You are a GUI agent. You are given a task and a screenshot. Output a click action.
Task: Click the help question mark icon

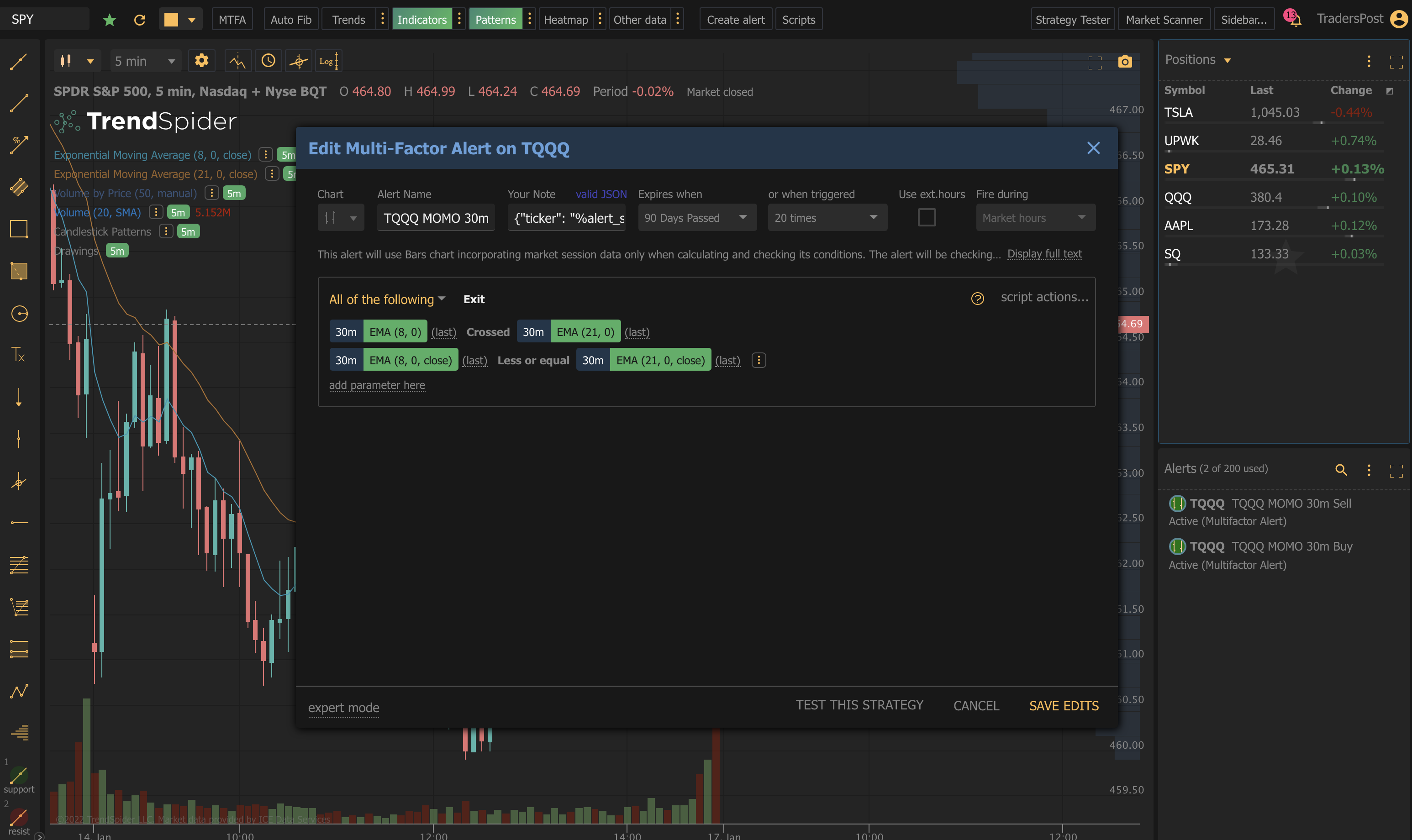[x=977, y=298]
